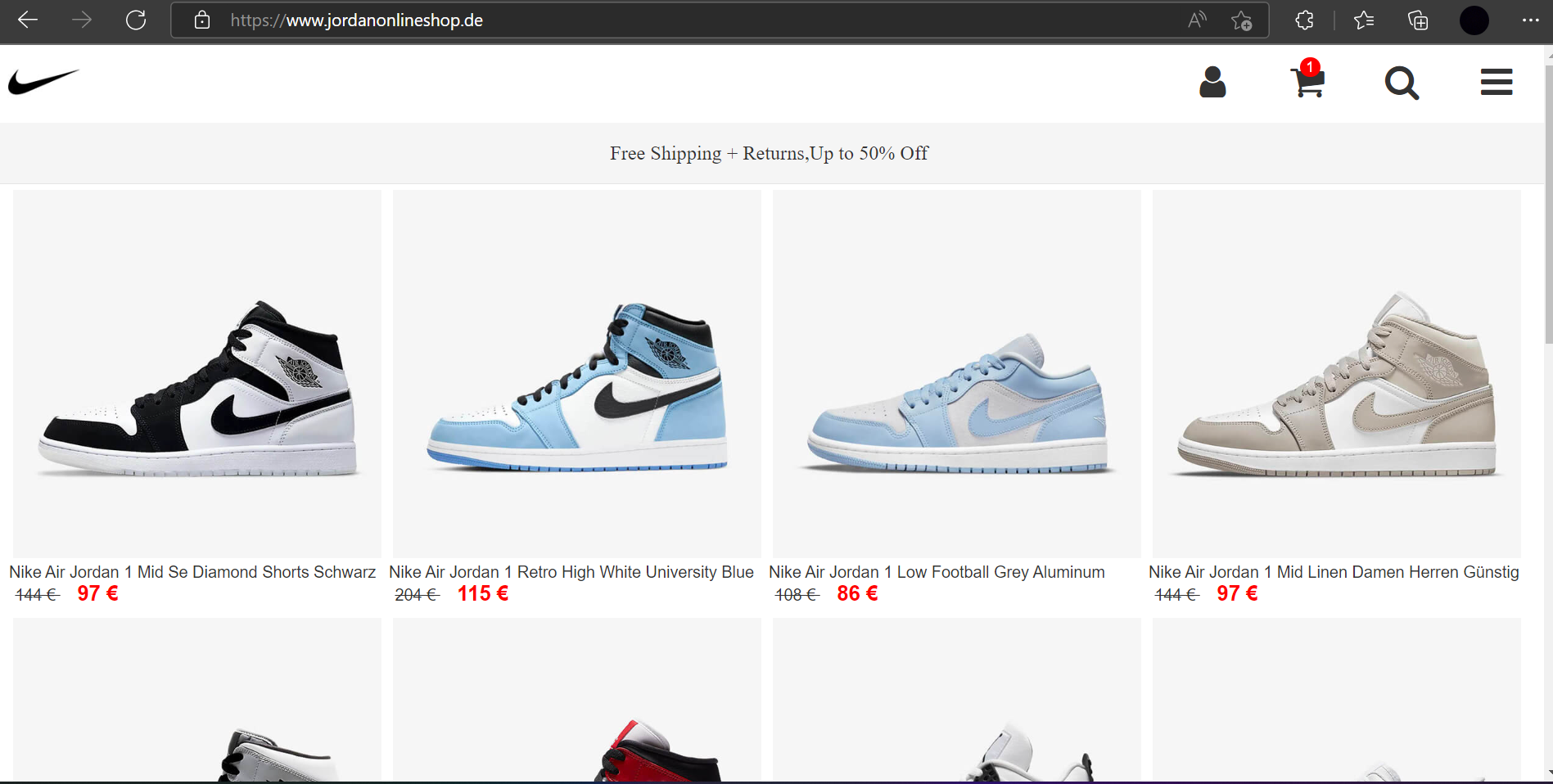This screenshot has height=784, width=1553.
Task: Click the browser back arrow
Action: pyautogui.click(x=28, y=20)
